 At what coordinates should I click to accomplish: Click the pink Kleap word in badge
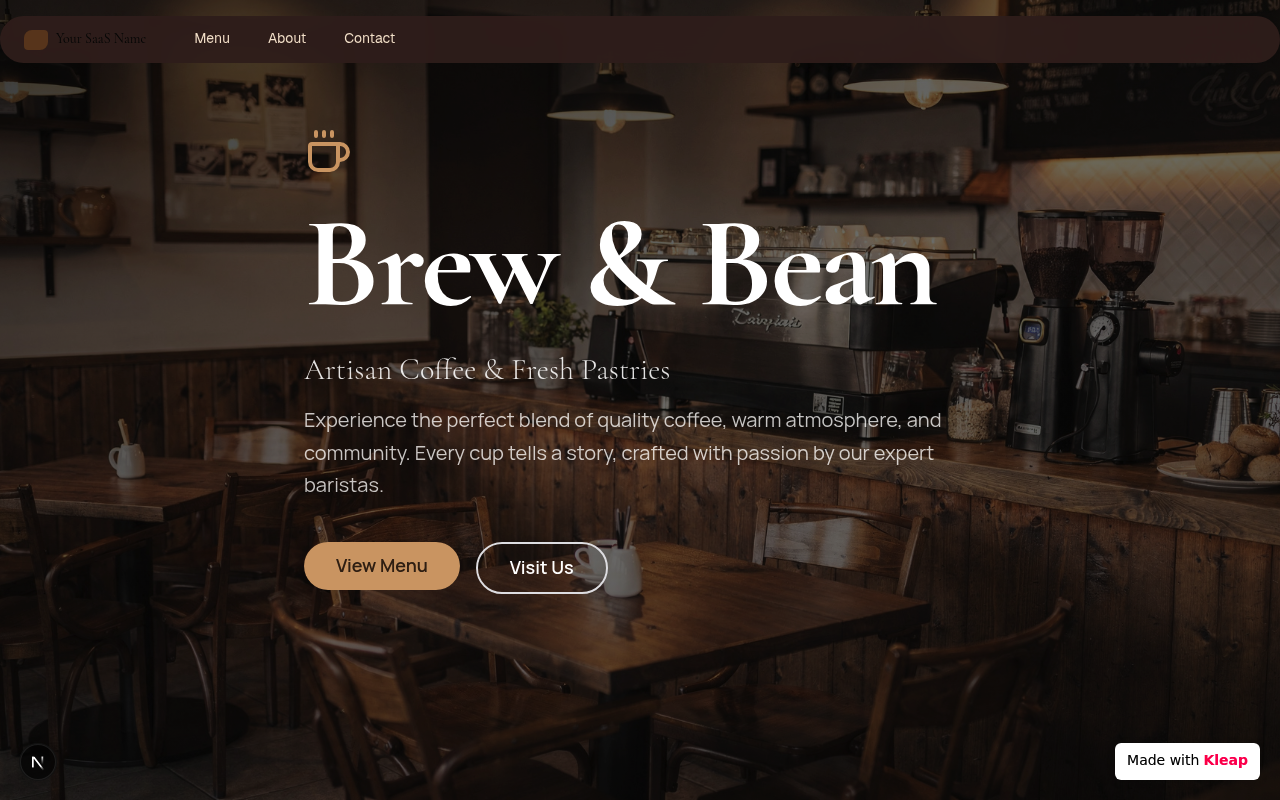click(1226, 760)
